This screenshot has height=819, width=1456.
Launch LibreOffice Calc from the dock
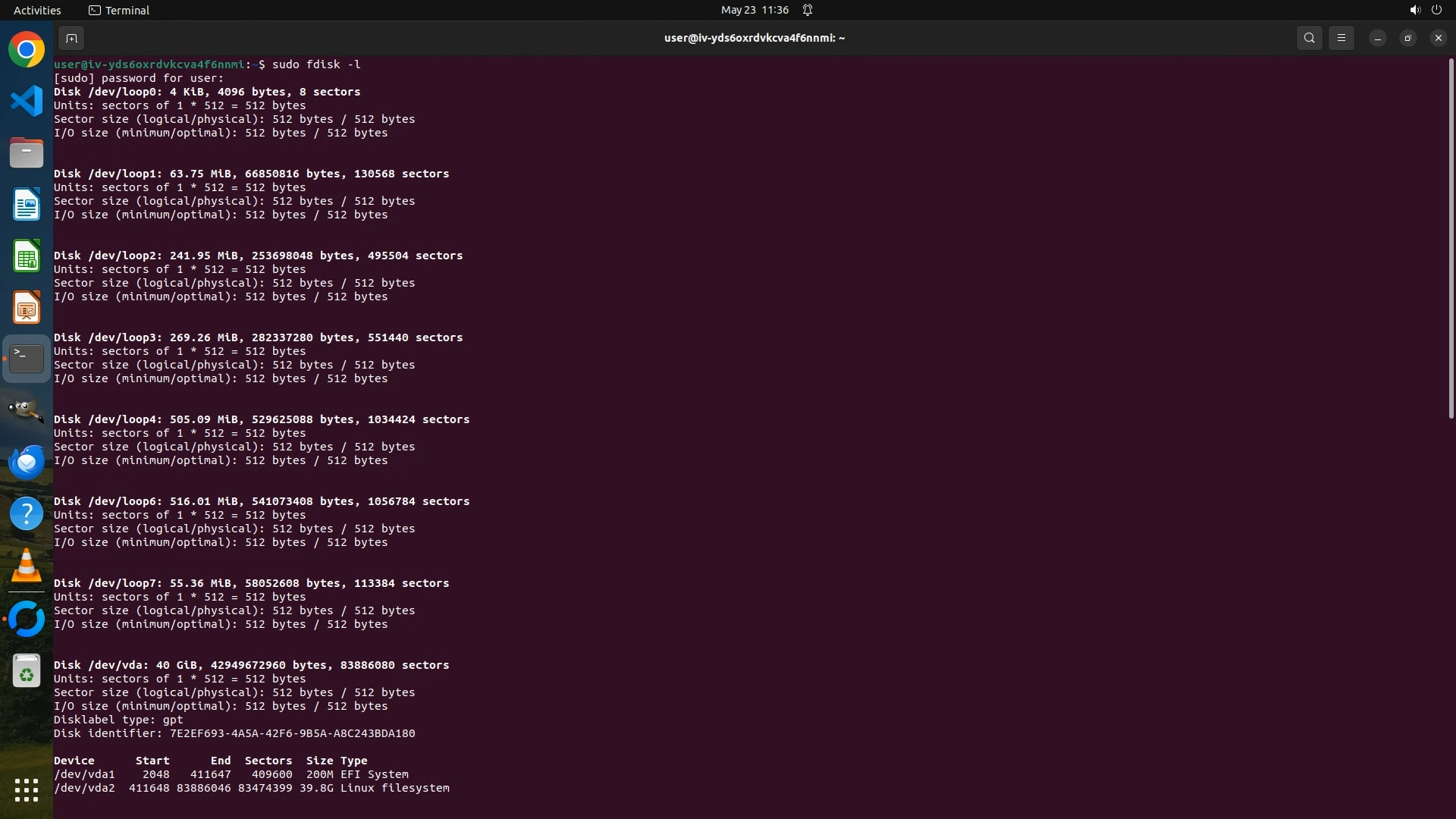pos(27,256)
